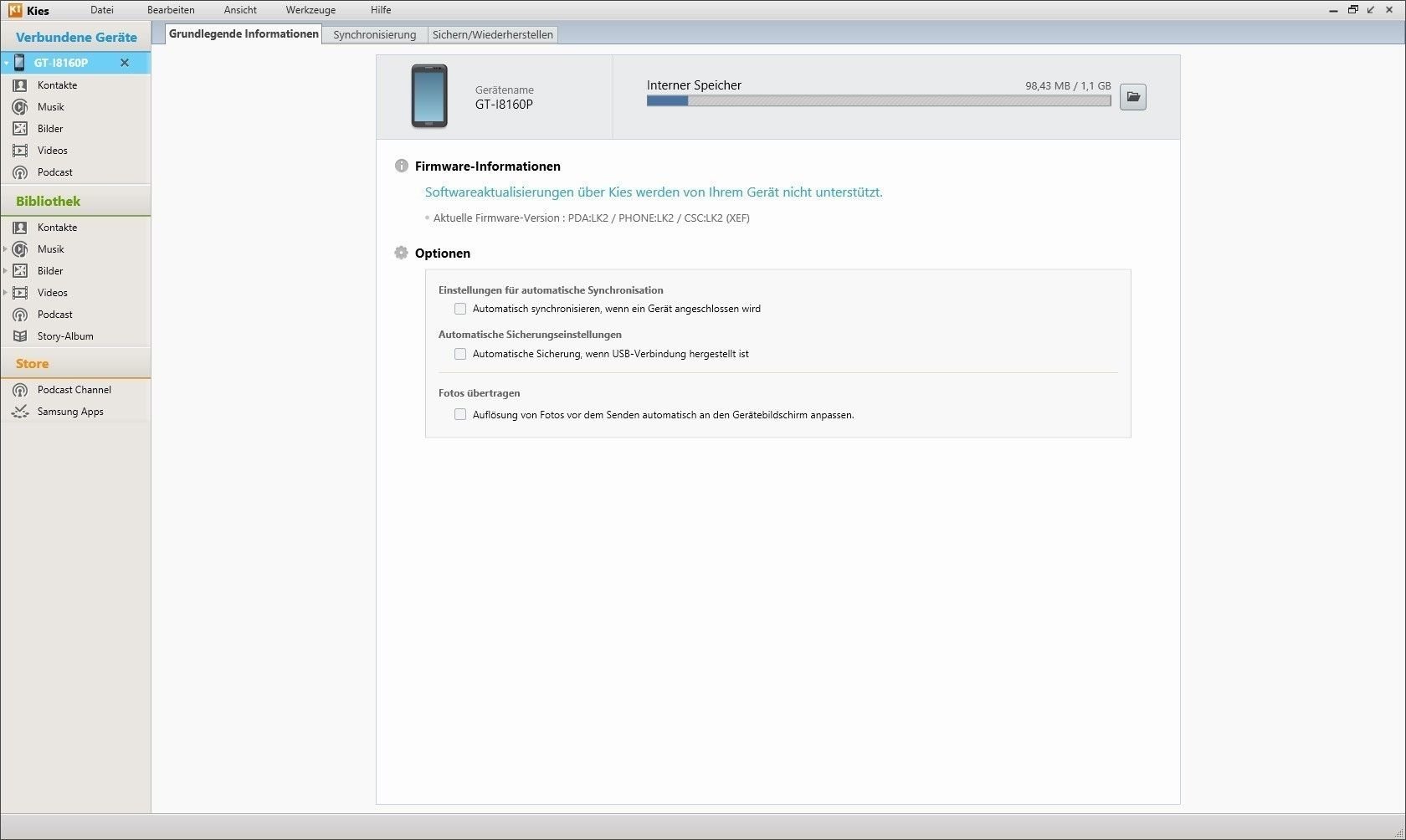Open Bibliothek Kontakte icon
This screenshot has width=1406, height=840.
pos(20,228)
